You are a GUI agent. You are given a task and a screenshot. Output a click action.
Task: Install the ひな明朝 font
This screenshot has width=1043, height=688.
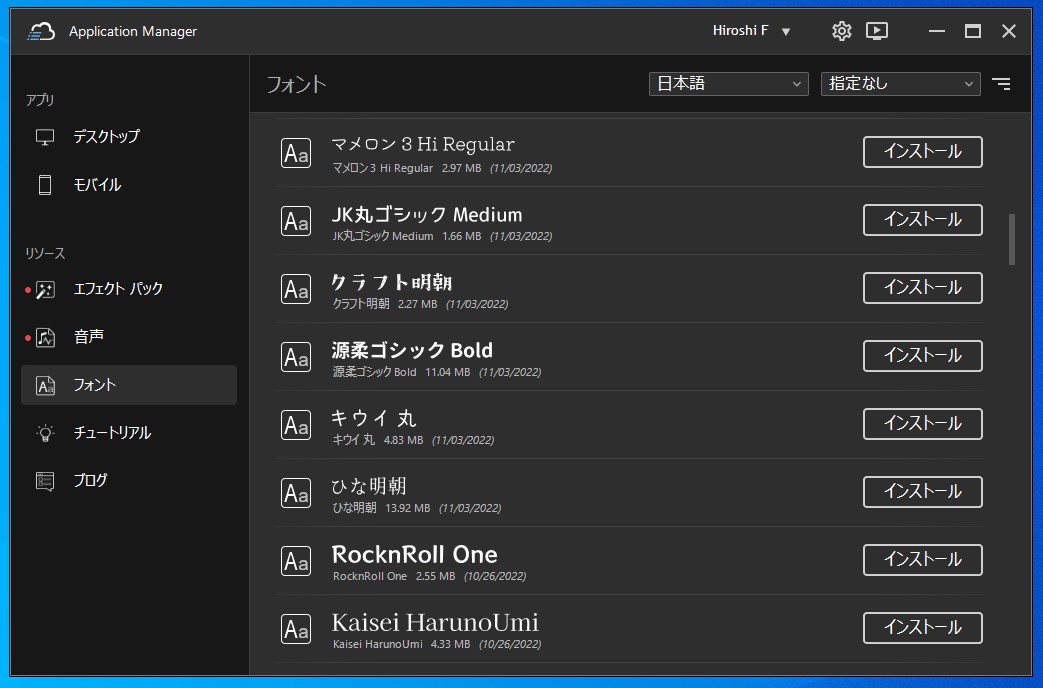point(923,491)
